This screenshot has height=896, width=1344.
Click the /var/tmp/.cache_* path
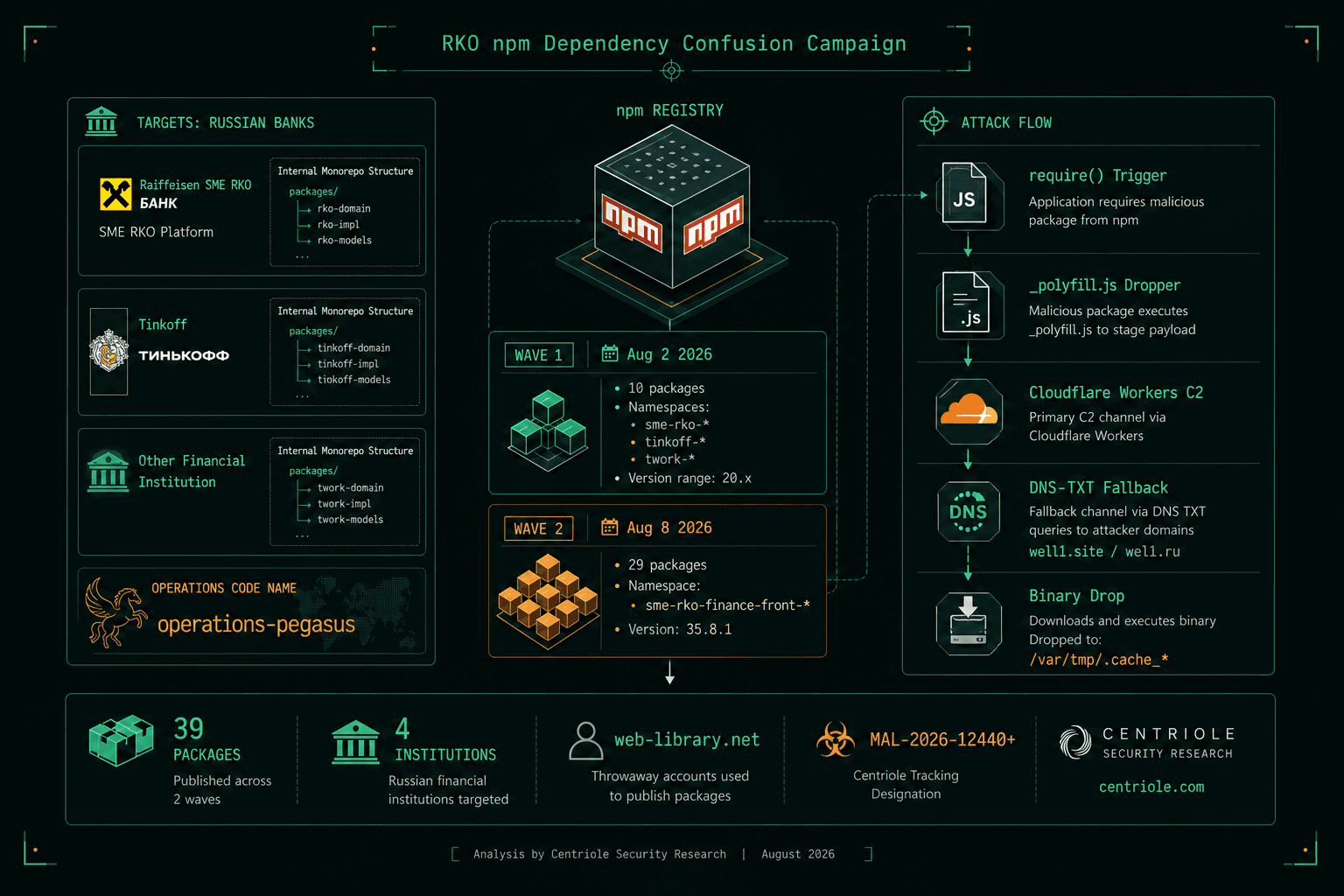tap(1099, 660)
